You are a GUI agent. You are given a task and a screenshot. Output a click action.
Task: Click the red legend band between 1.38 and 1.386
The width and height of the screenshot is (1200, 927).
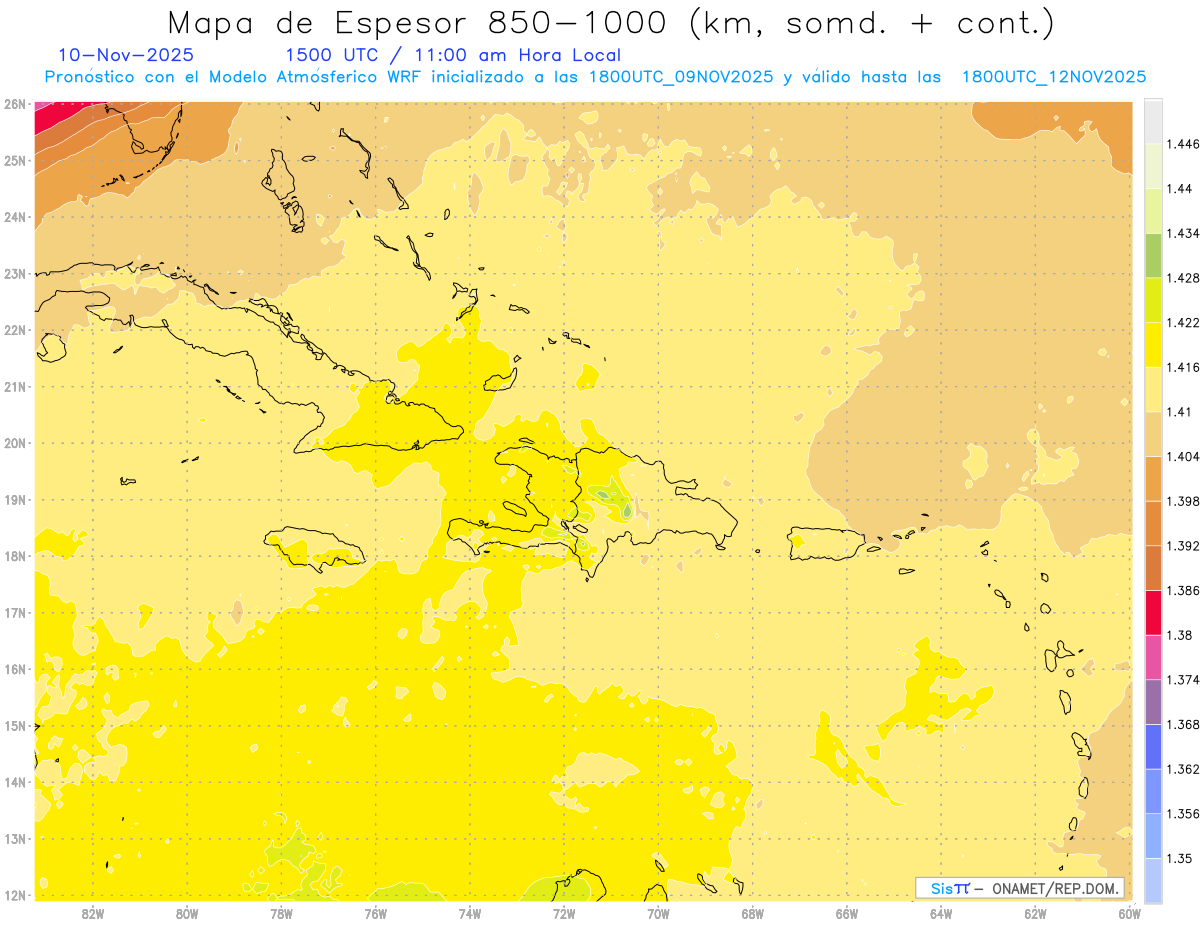pos(1153,612)
